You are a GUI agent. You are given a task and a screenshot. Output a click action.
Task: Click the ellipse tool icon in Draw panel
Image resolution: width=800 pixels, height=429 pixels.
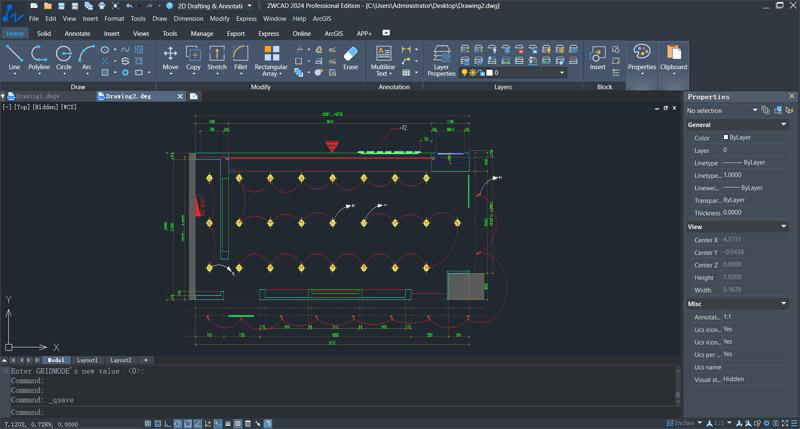click(105, 49)
